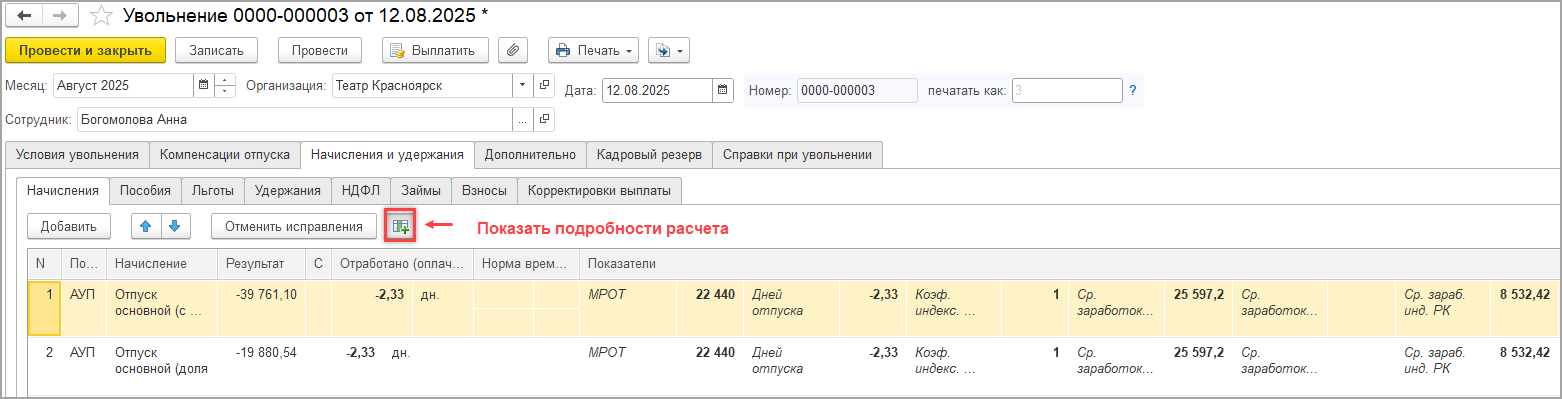Click the forward navigation arrow
The width and height of the screenshot is (1562, 399).
pyautogui.click(x=60, y=16)
